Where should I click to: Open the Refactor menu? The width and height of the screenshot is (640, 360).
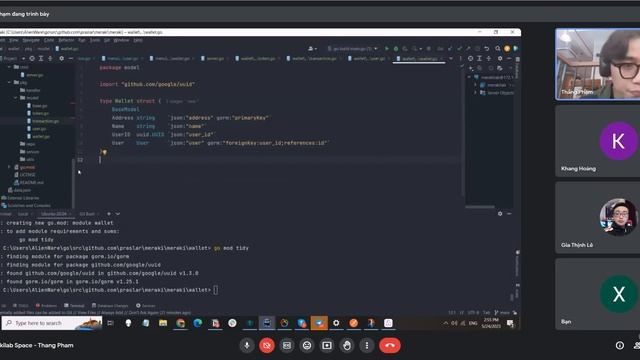(x=66, y=40)
